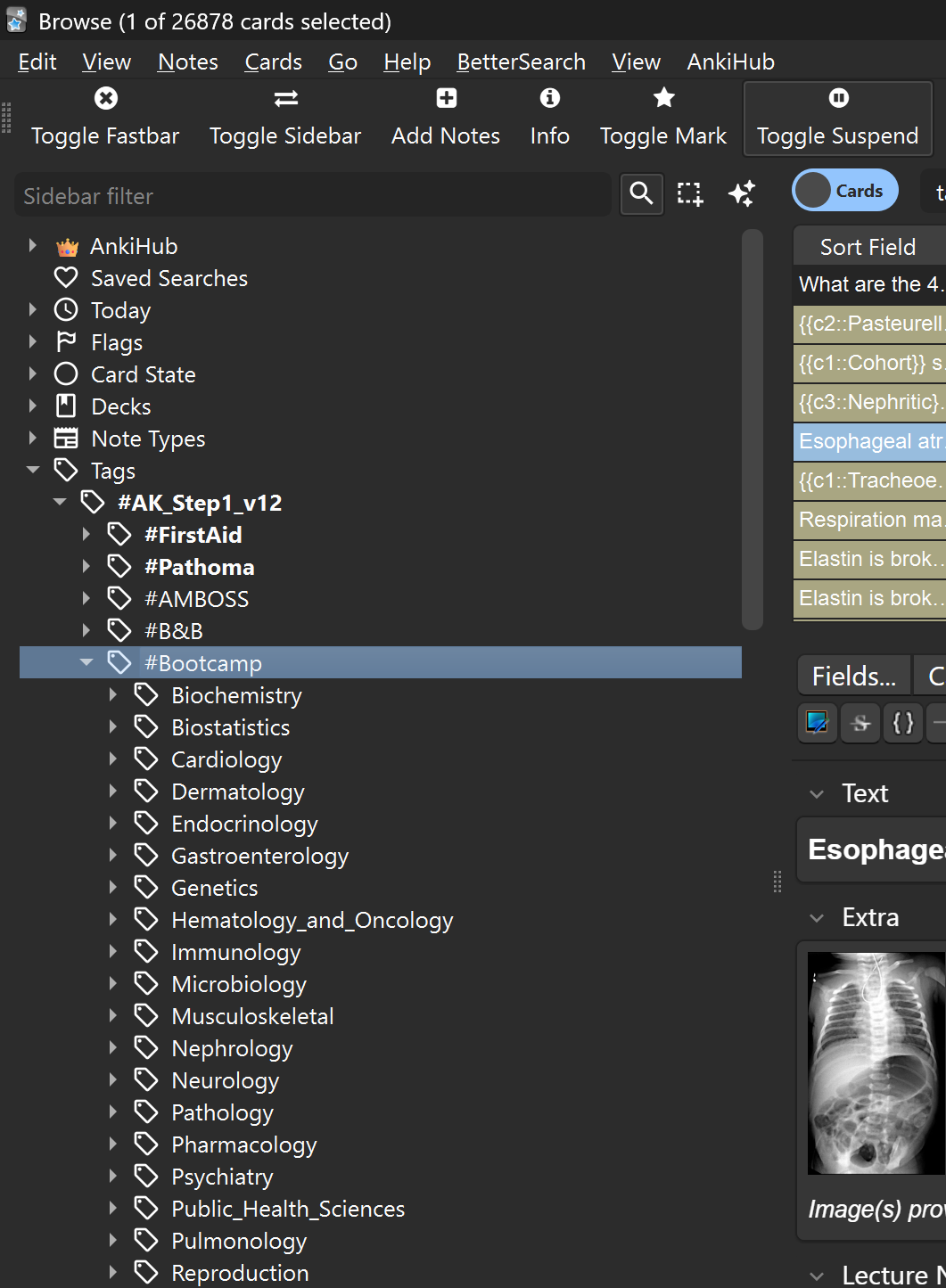Click Add Notes in the toolbar
The height and width of the screenshot is (1288, 946).
point(446,117)
